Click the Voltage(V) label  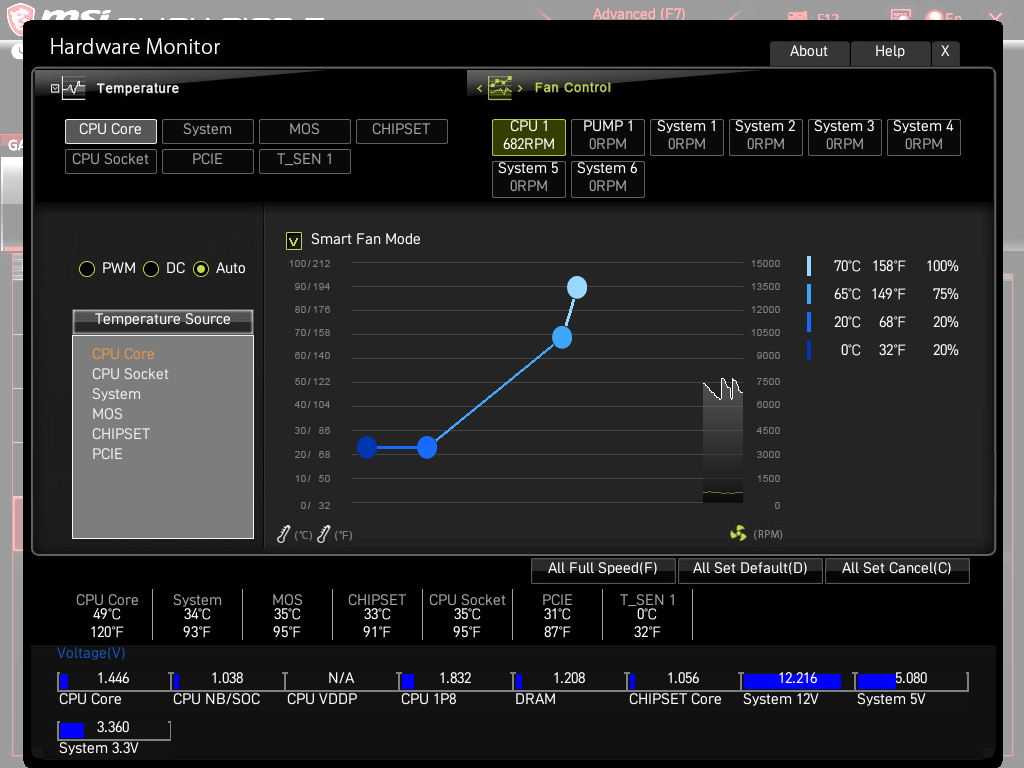pos(91,653)
